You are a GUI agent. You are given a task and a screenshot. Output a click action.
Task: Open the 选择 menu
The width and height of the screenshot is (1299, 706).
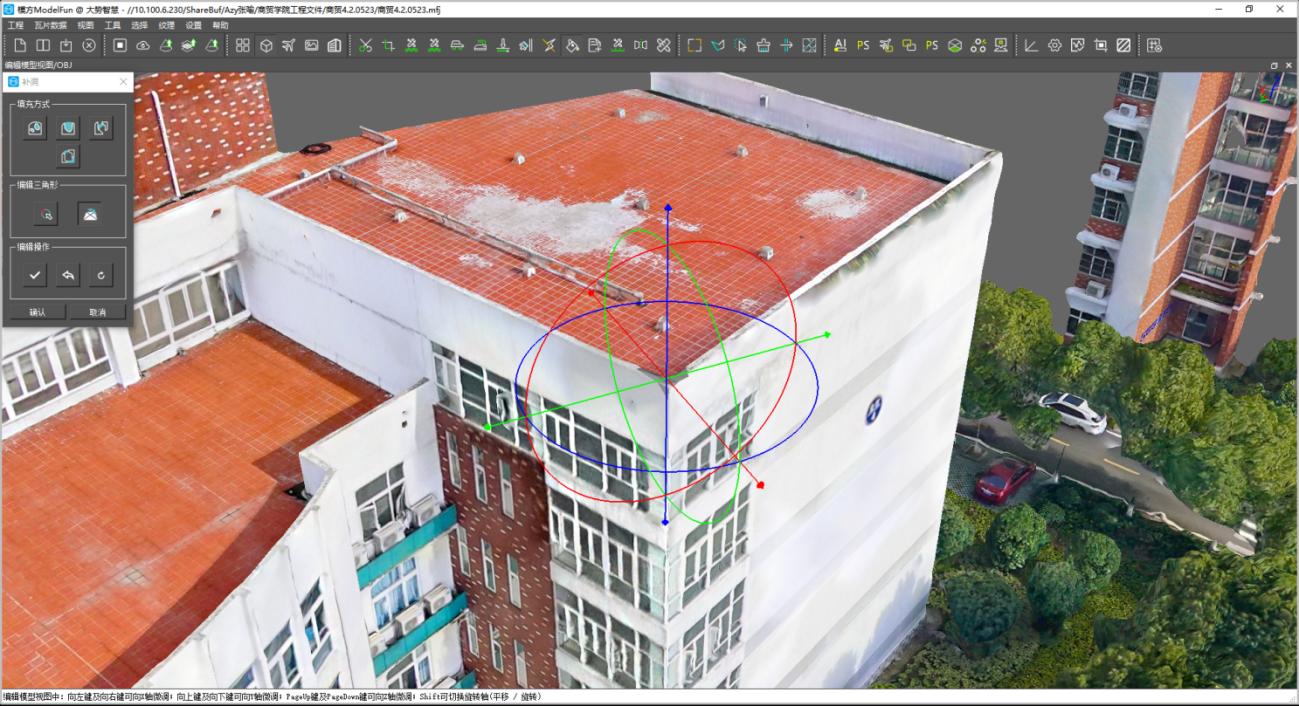(x=139, y=25)
